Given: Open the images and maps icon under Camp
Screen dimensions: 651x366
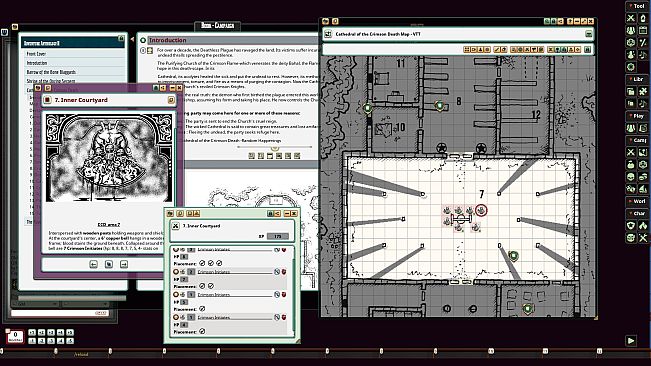Looking at the screenshot, I should pyautogui.click(x=643, y=152).
